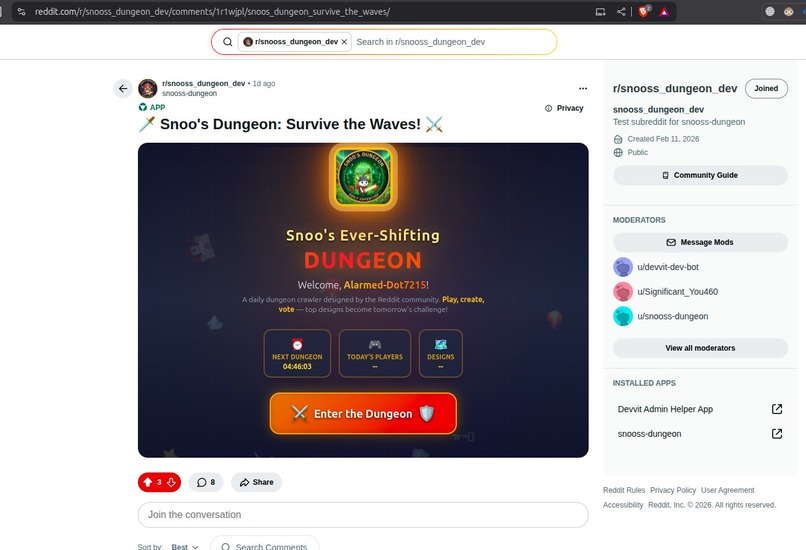Image resolution: width=806 pixels, height=550 pixels.
Task: Open the Privacy Policy footer link
Action: (x=673, y=490)
